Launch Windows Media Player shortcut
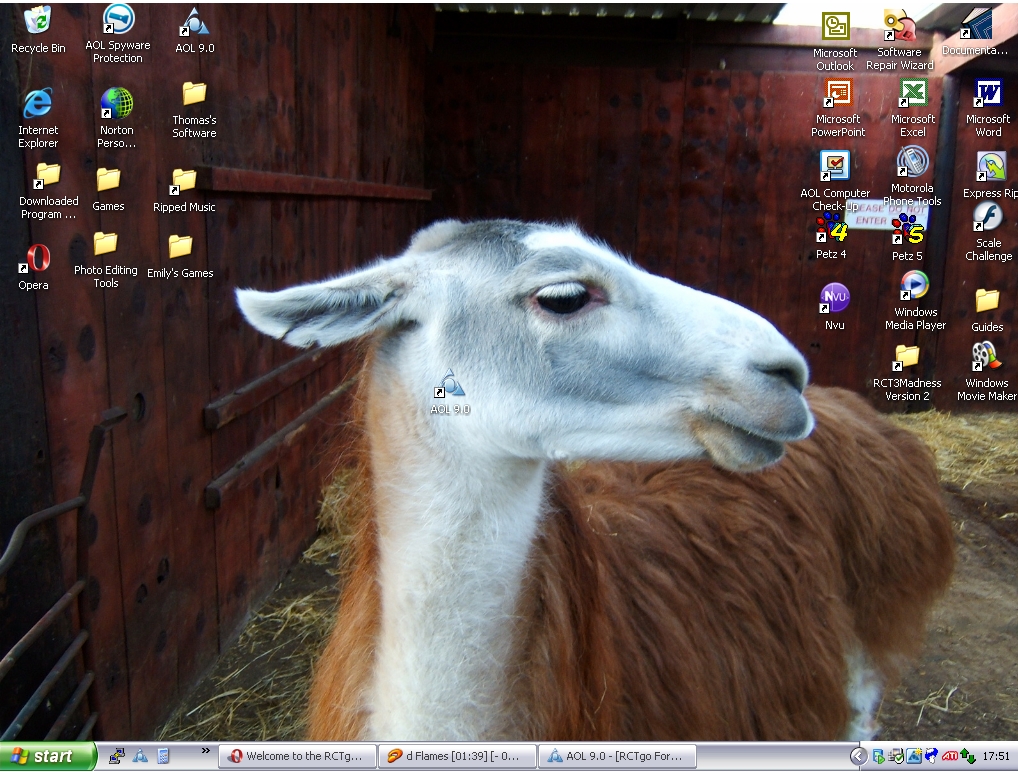 [x=914, y=287]
